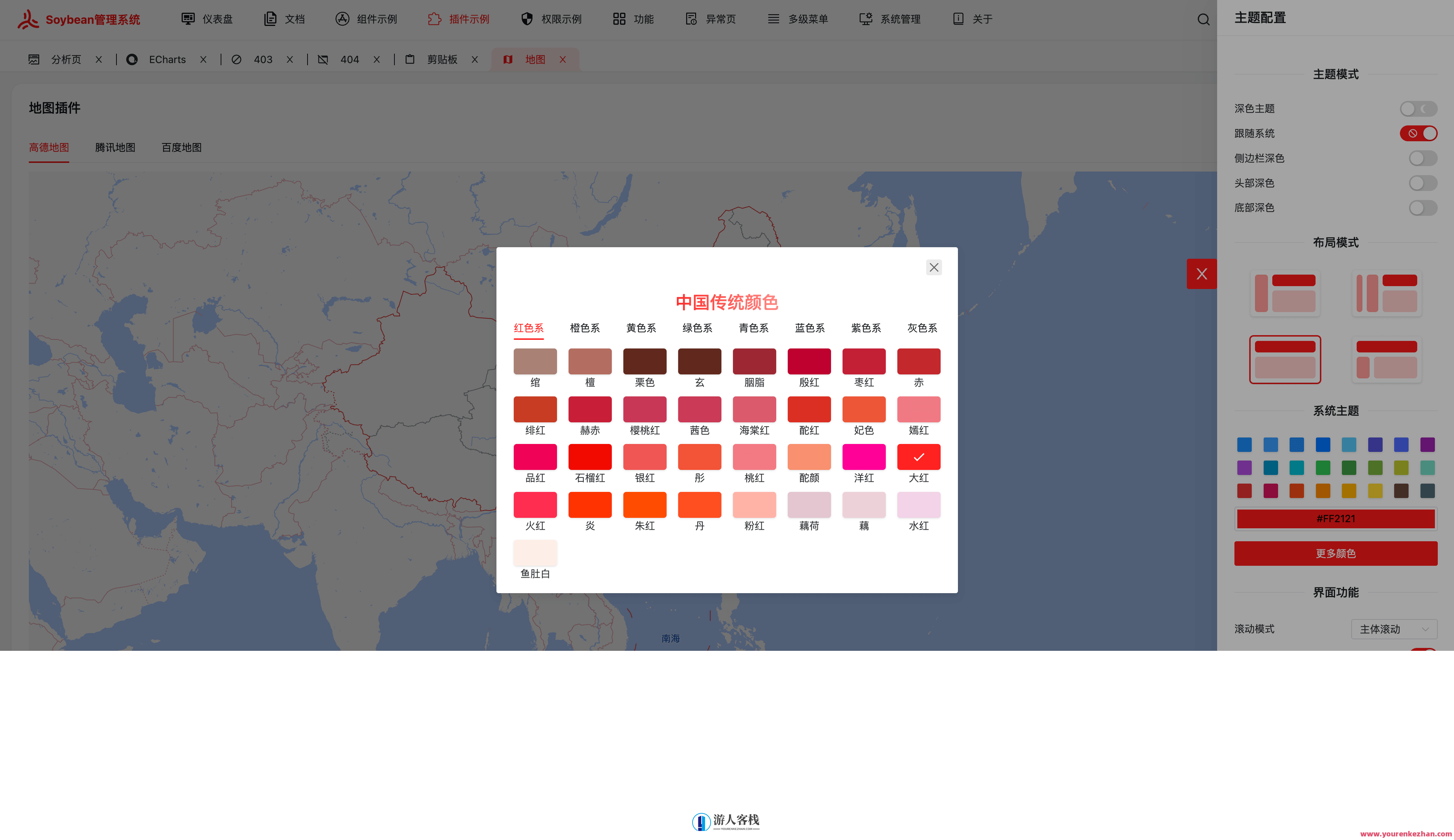
Task: Click the search magnifier icon in header
Action: click(1203, 19)
